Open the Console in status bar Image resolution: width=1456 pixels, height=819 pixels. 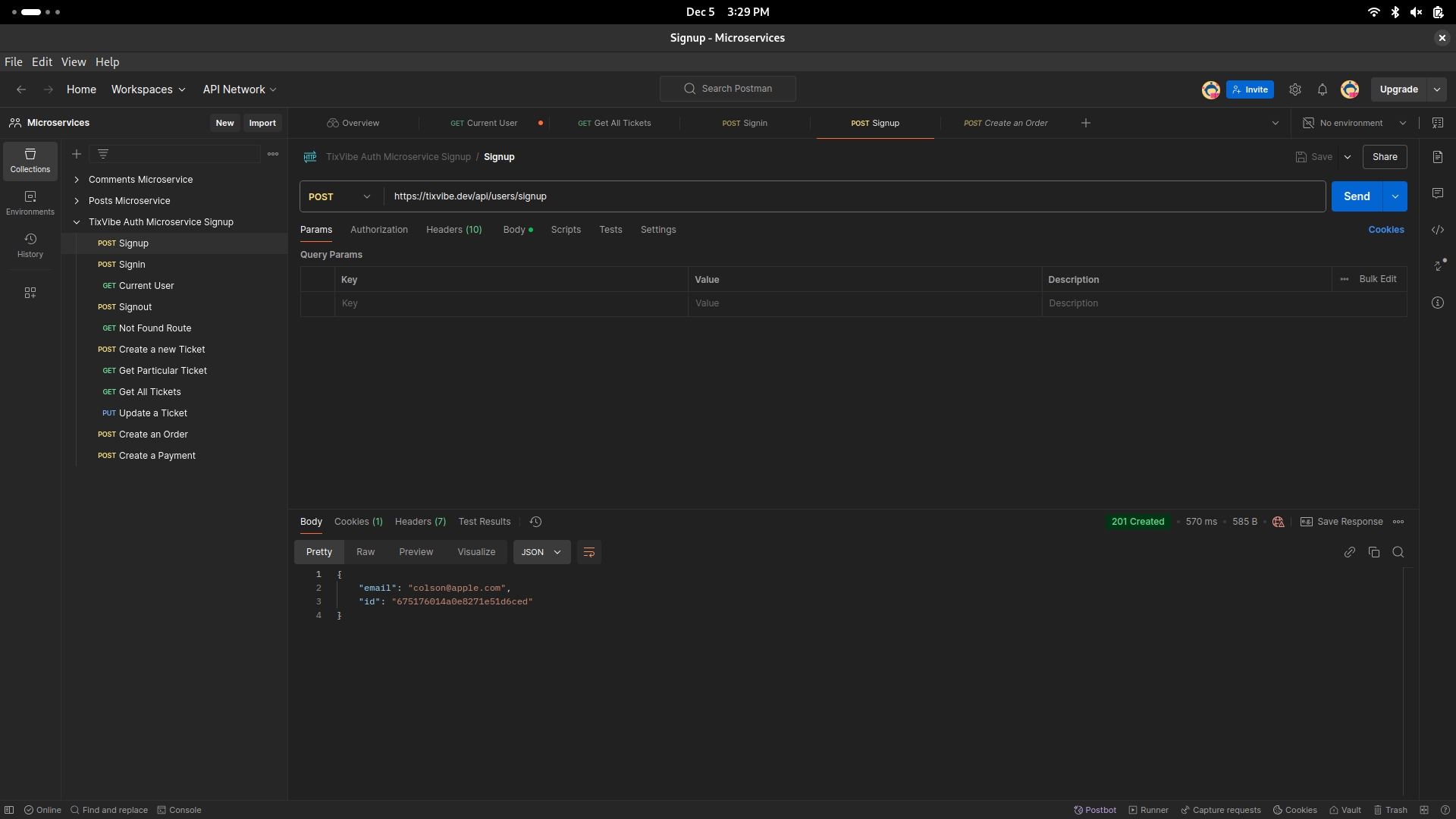click(x=179, y=810)
